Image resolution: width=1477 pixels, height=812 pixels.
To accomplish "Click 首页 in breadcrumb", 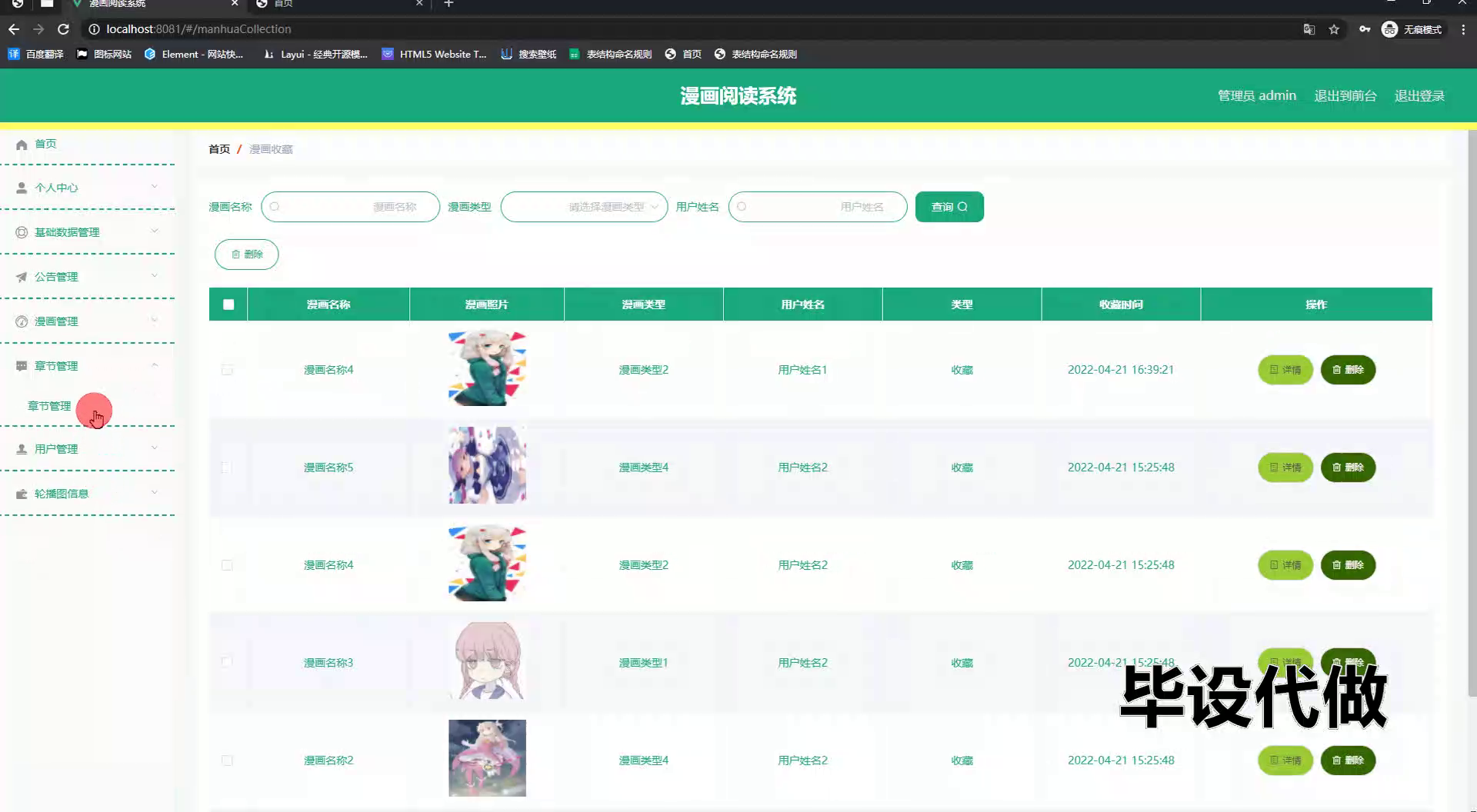I will click(x=219, y=149).
